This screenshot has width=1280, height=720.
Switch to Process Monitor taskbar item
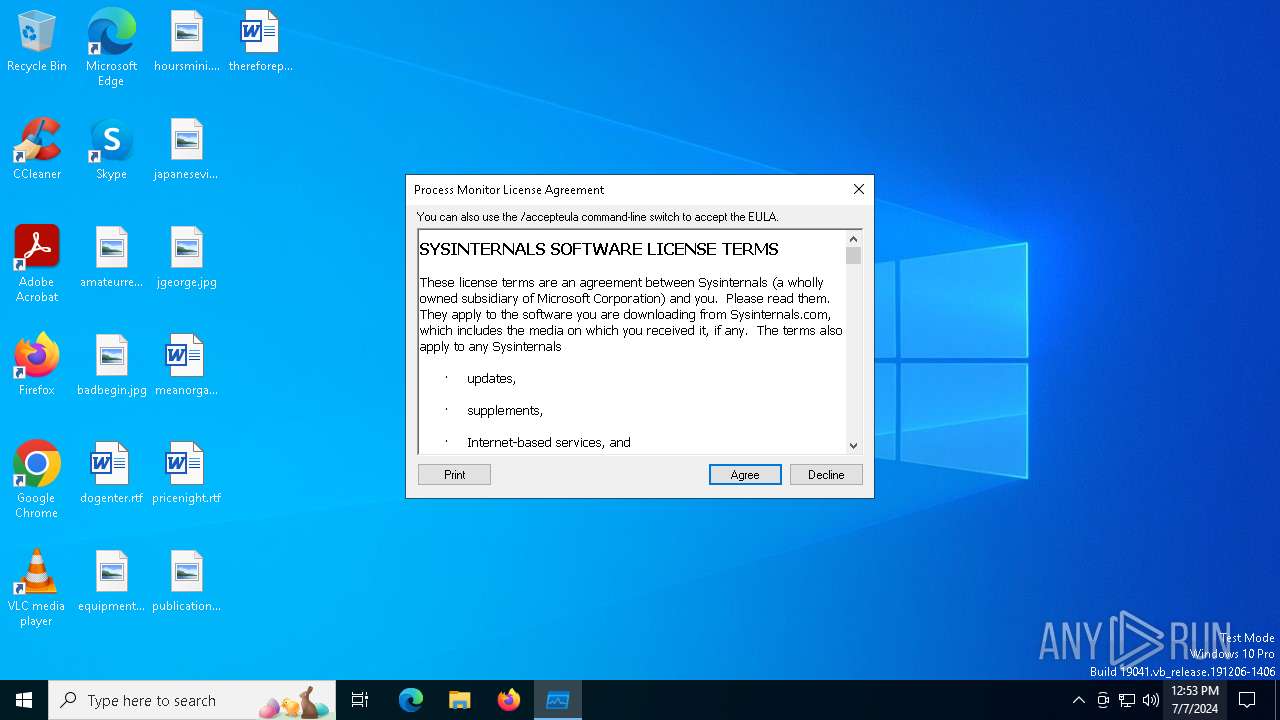(x=558, y=700)
